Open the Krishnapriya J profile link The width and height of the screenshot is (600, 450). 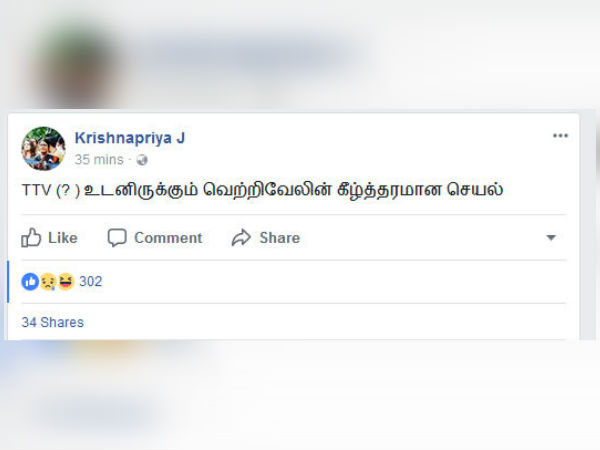pyautogui.click(x=130, y=138)
